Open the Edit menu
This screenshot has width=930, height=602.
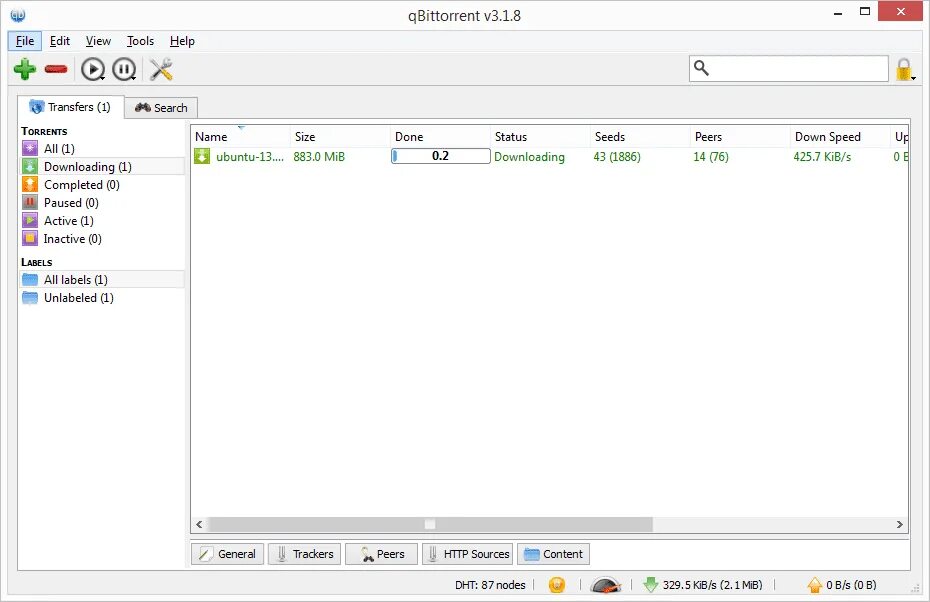tap(59, 41)
